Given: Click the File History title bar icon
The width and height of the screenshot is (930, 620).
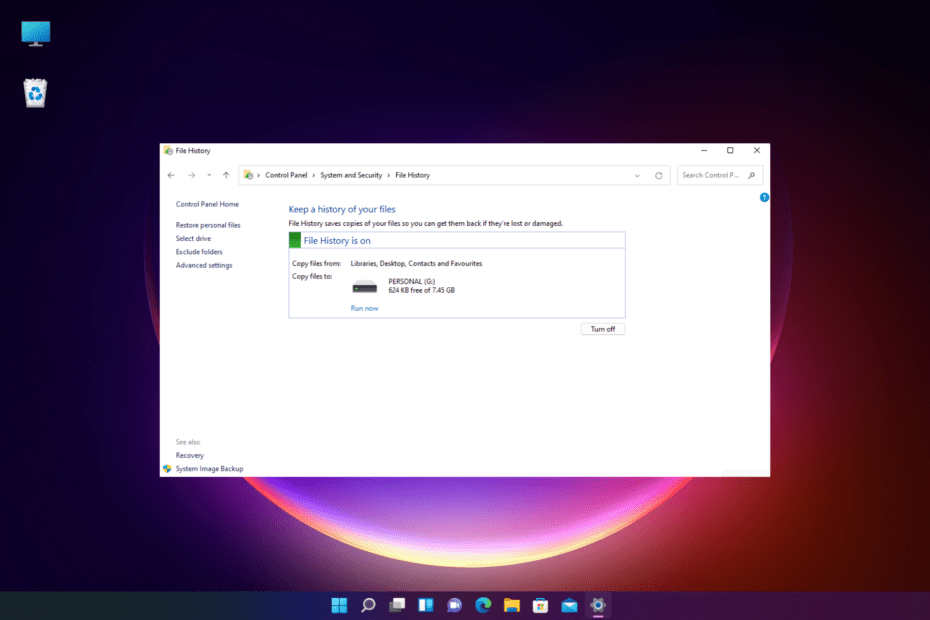Looking at the screenshot, I should tap(168, 151).
